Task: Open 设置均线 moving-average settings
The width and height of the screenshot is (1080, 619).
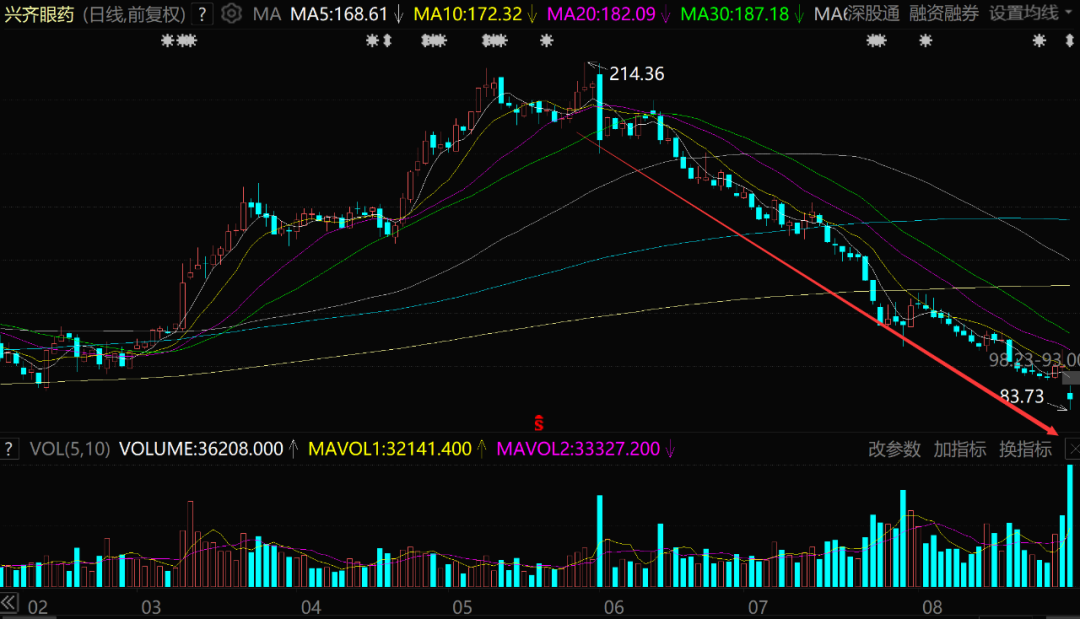Action: [x=1024, y=13]
